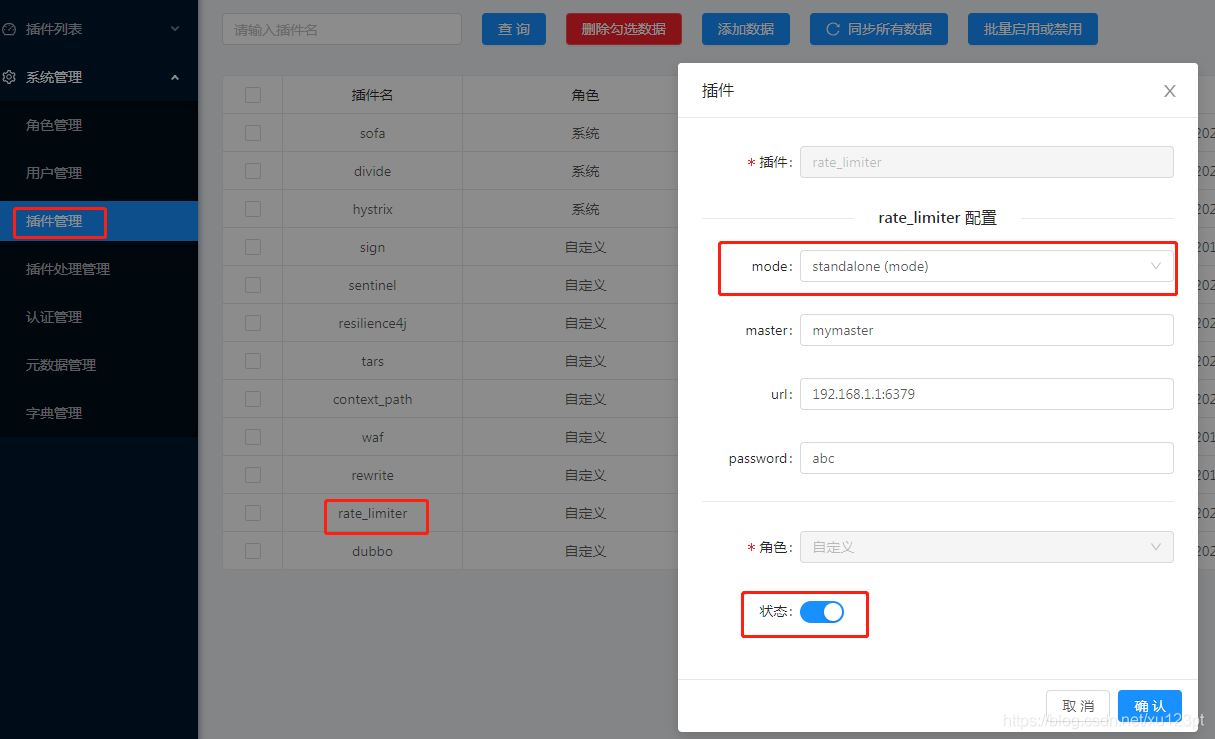This screenshot has width=1215, height=739.
Task: Expand the 插件列表 menu chevron
Action: pos(175,29)
